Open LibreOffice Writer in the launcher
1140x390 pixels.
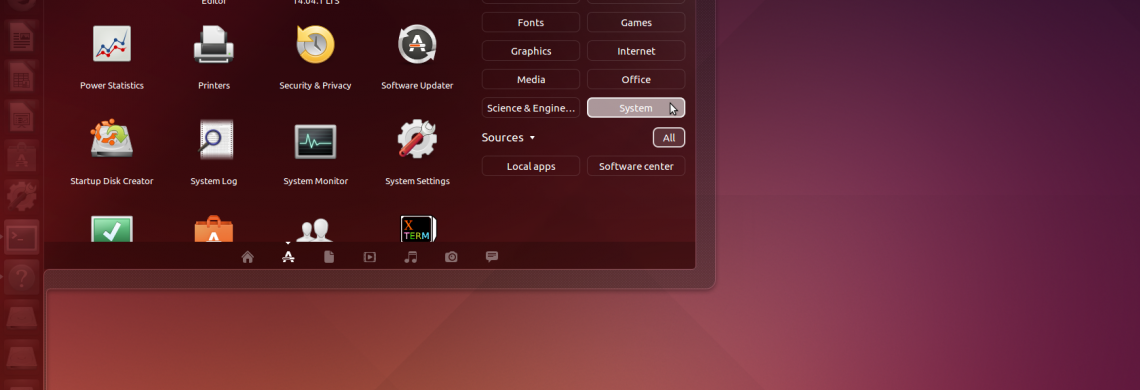pos(22,38)
